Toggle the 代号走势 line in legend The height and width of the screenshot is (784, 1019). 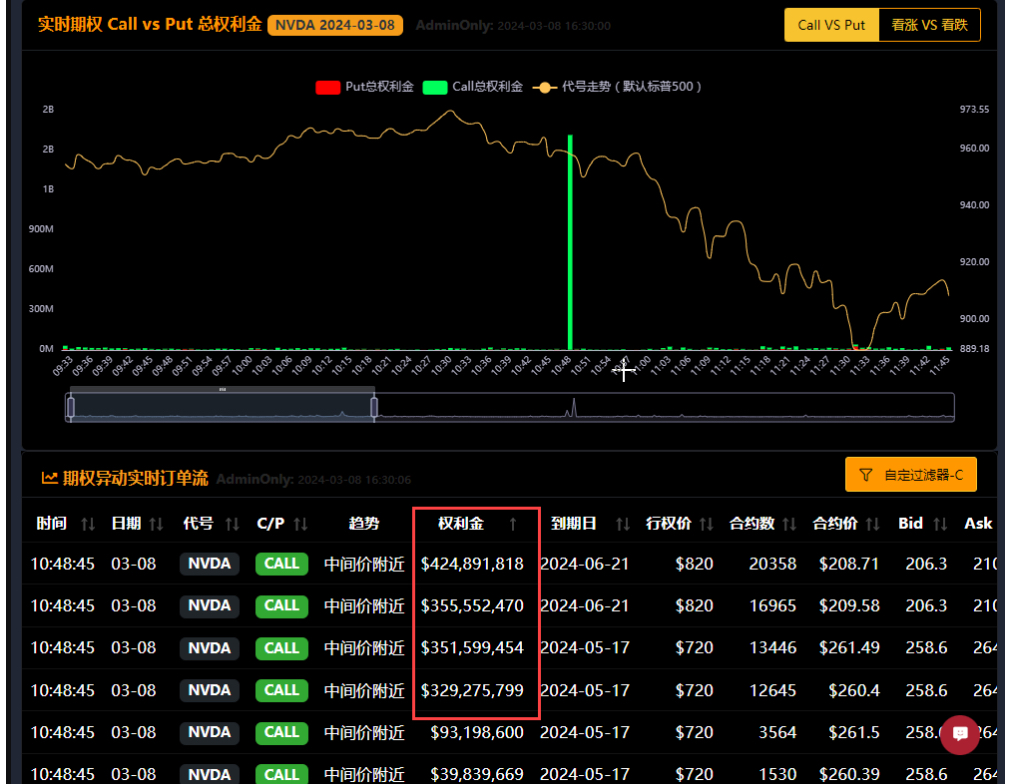(620, 87)
